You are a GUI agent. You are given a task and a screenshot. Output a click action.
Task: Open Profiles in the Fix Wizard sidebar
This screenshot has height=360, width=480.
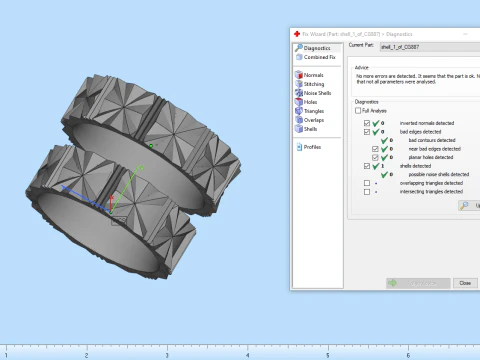pyautogui.click(x=309, y=147)
